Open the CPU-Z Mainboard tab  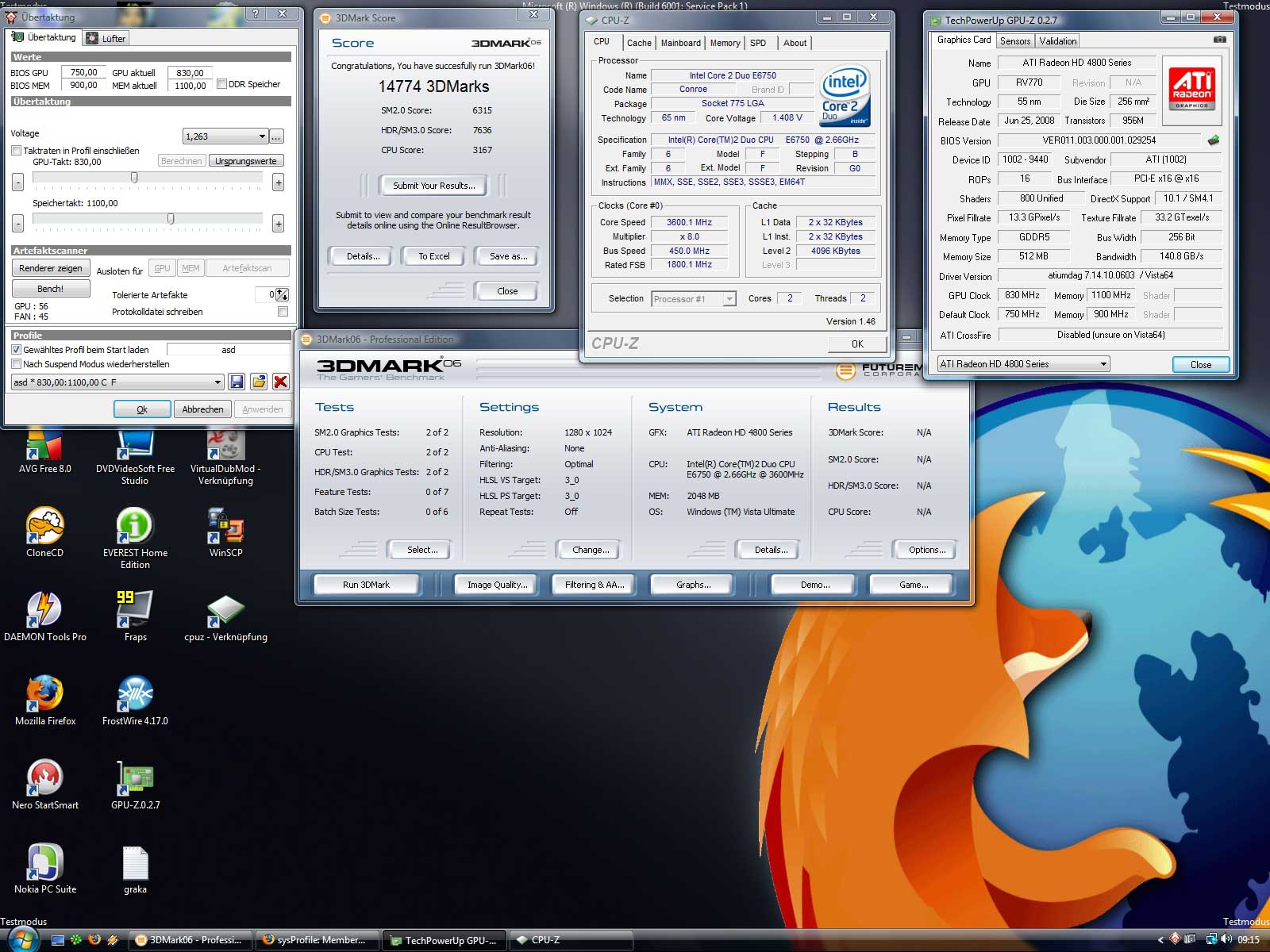pos(680,43)
